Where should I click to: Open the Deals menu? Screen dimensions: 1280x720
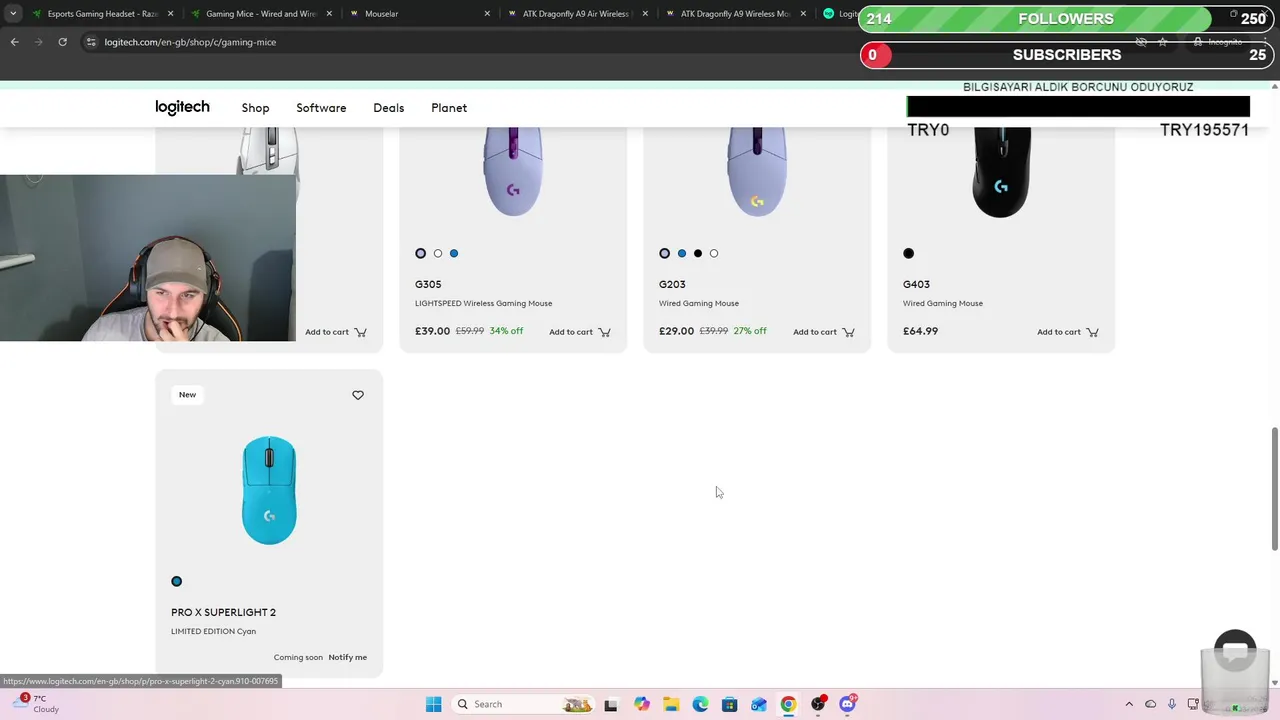click(x=389, y=108)
